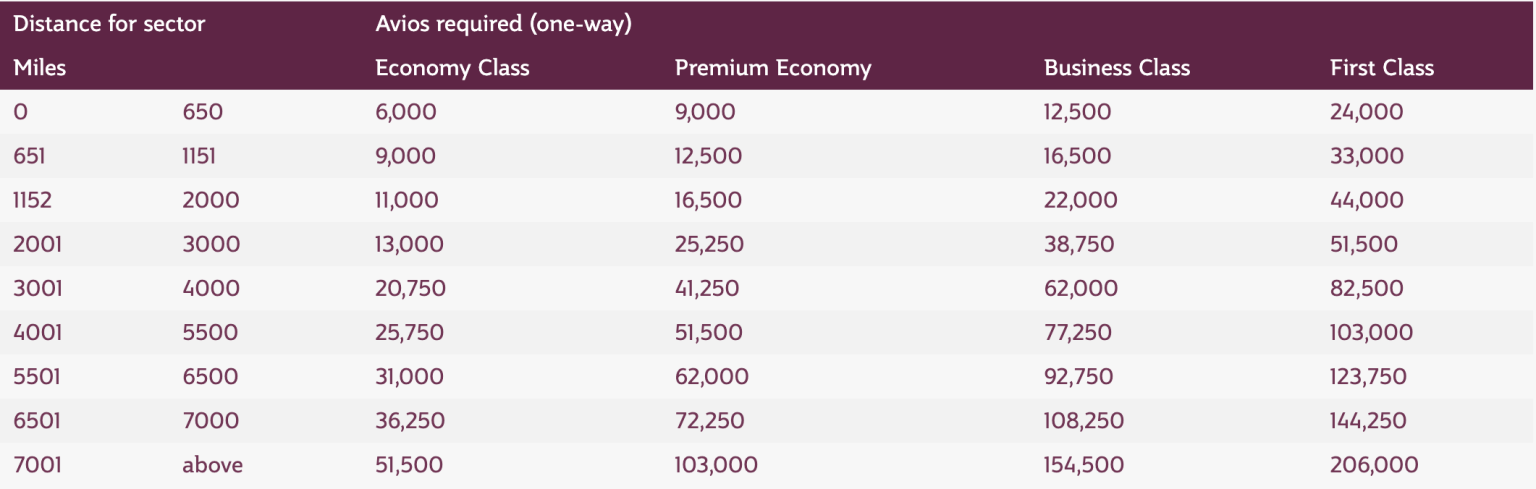
Task: Click the 20,750 Economy Class cell
Action: tap(410, 289)
